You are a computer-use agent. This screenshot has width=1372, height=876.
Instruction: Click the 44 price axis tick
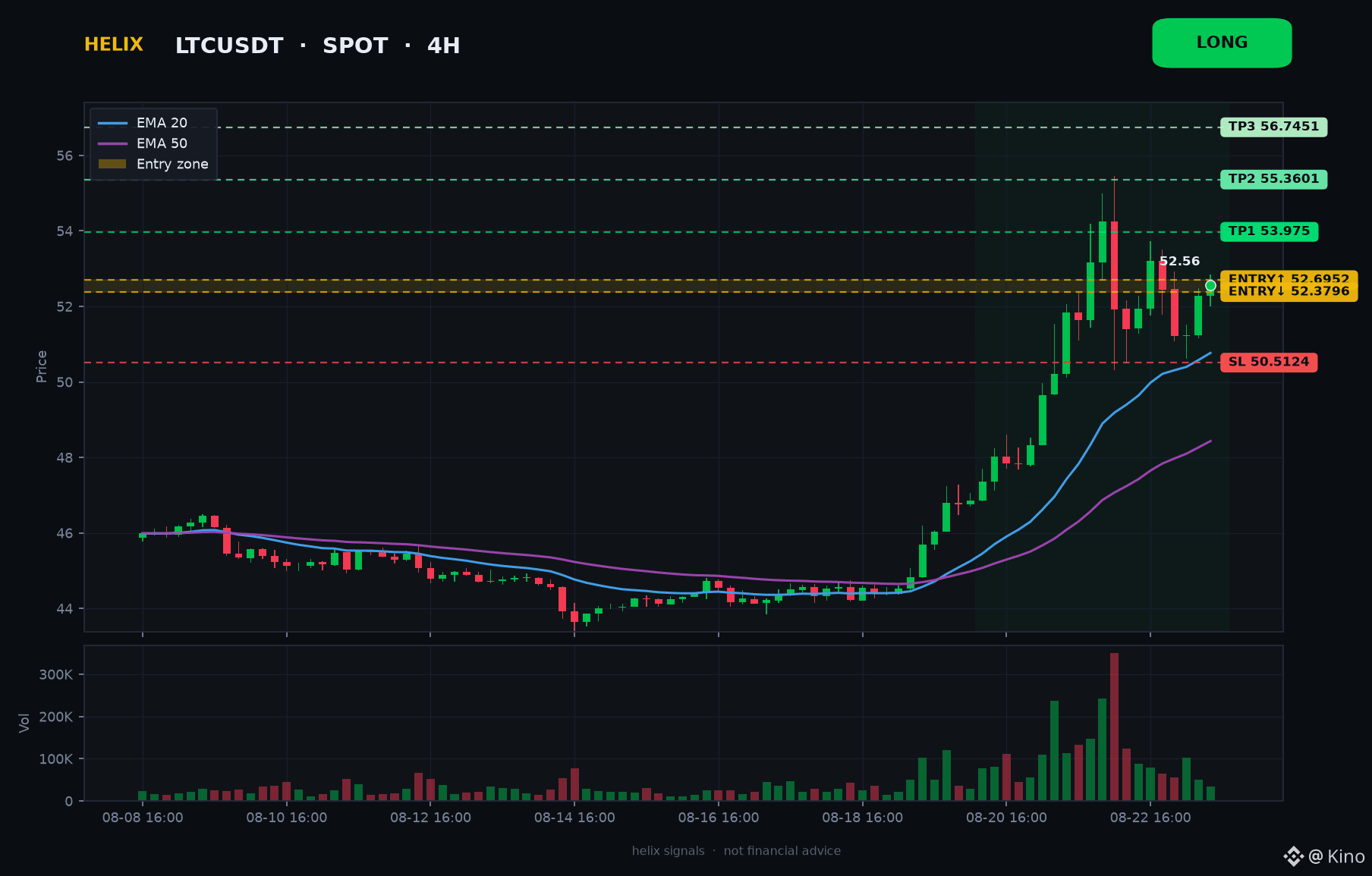click(x=65, y=609)
